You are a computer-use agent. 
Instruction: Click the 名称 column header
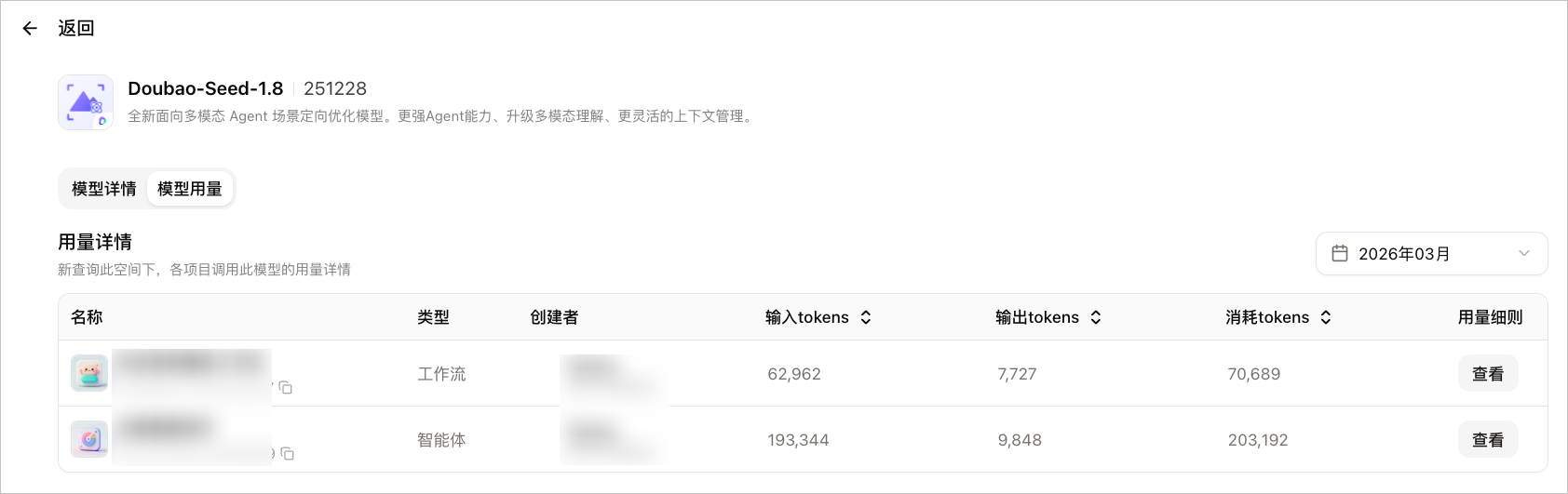(87, 317)
